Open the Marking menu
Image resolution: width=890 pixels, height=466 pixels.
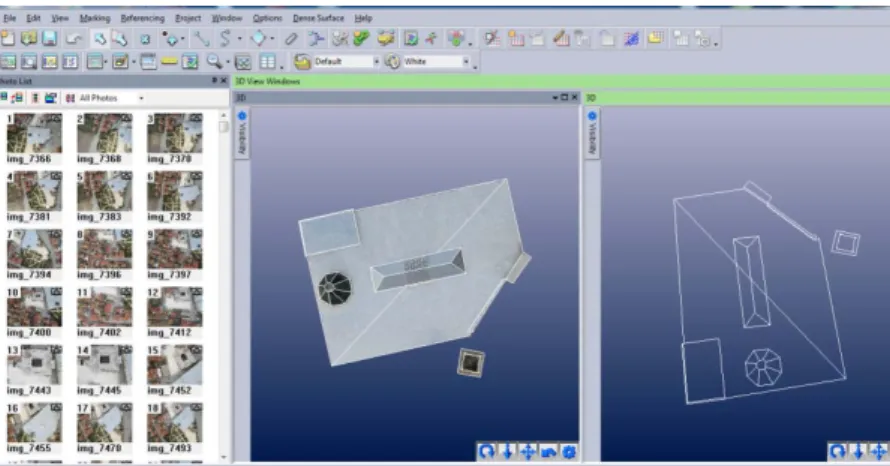pos(95,18)
